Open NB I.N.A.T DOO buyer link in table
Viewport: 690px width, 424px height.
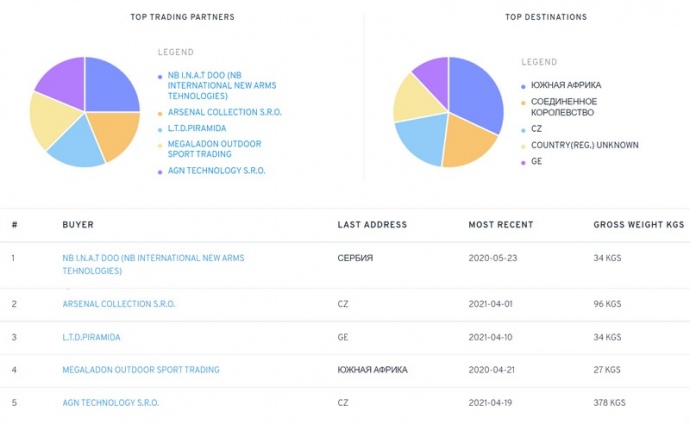(x=152, y=258)
